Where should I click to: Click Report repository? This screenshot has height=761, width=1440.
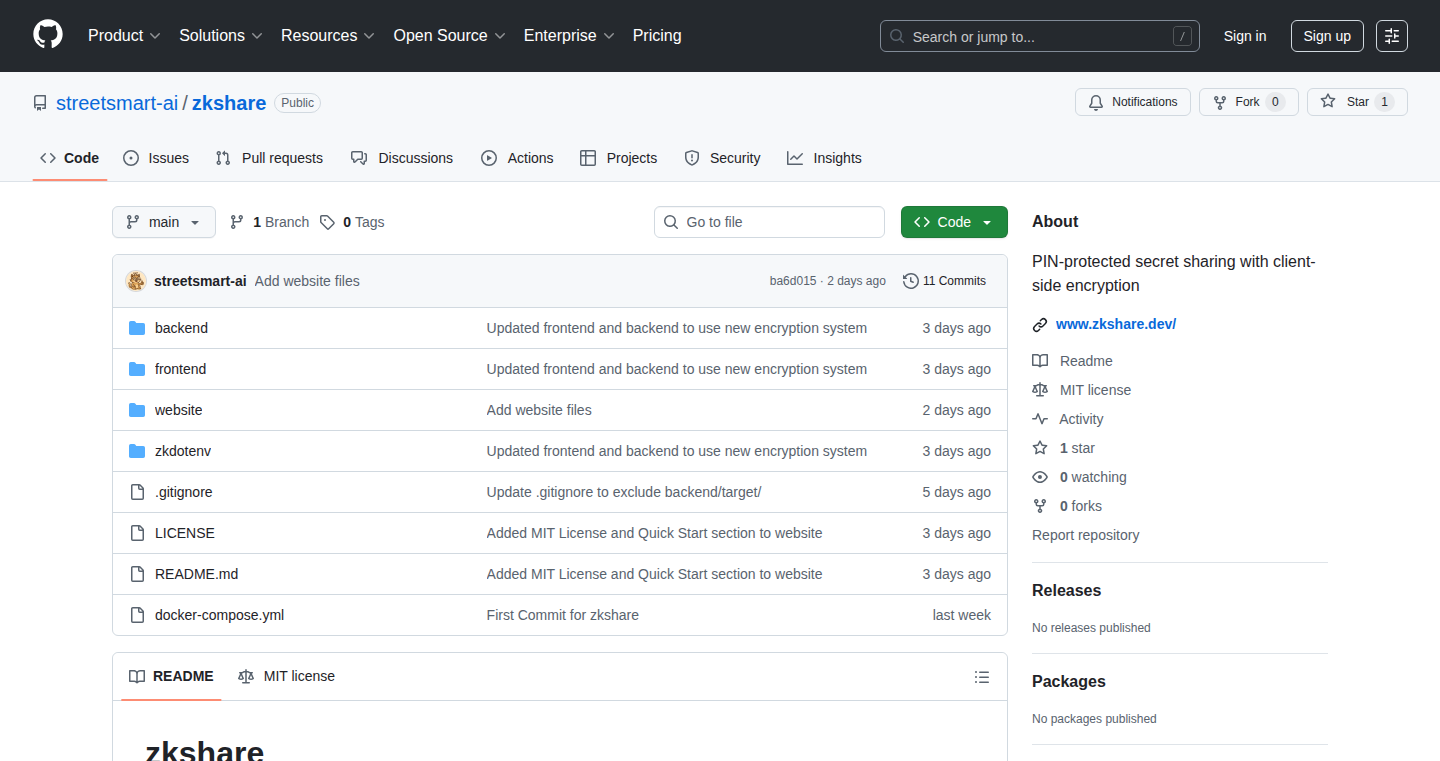(1085, 535)
